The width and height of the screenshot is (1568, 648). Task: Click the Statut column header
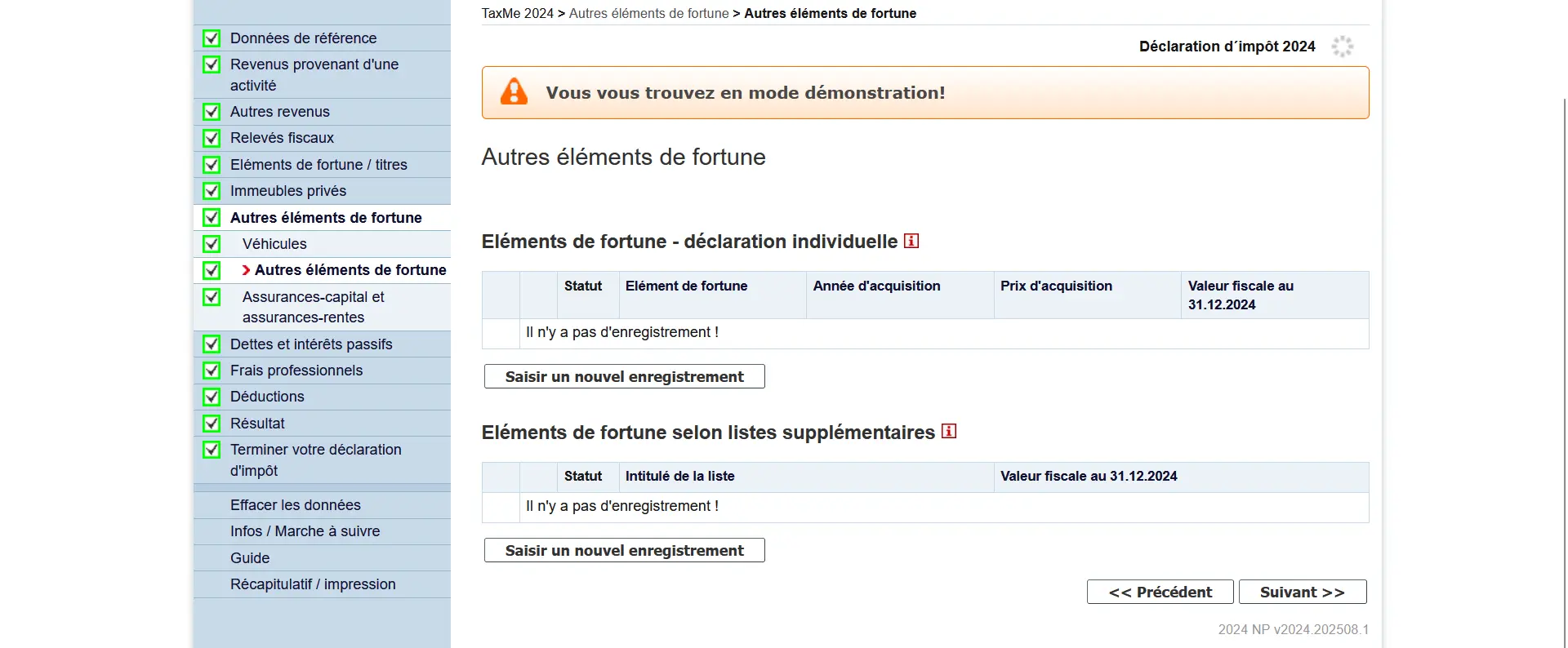tap(581, 286)
